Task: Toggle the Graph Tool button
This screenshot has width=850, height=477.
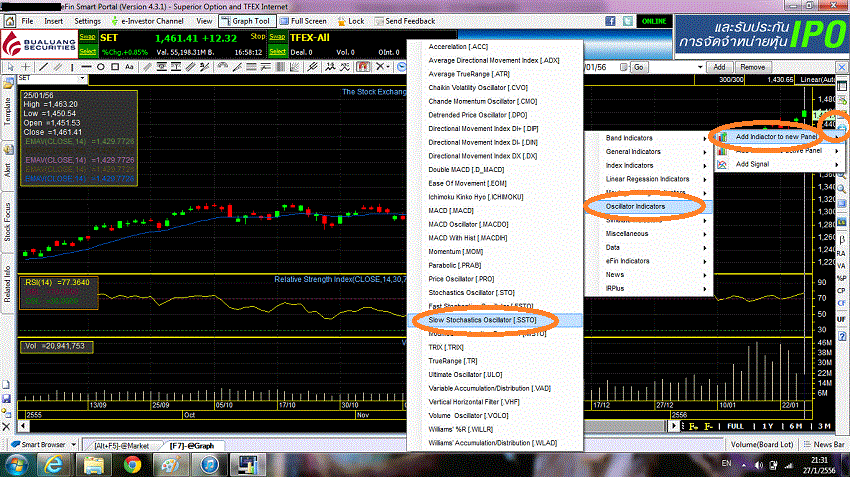Action: click(247, 21)
